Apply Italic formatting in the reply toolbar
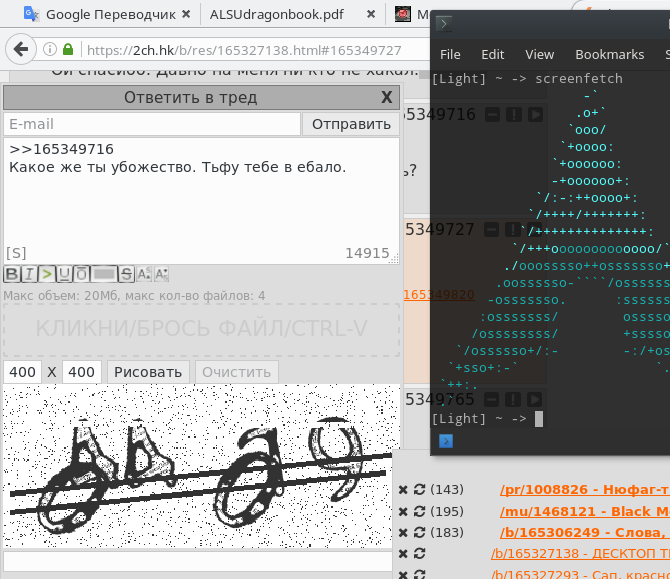670x579 pixels. pos(29,274)
